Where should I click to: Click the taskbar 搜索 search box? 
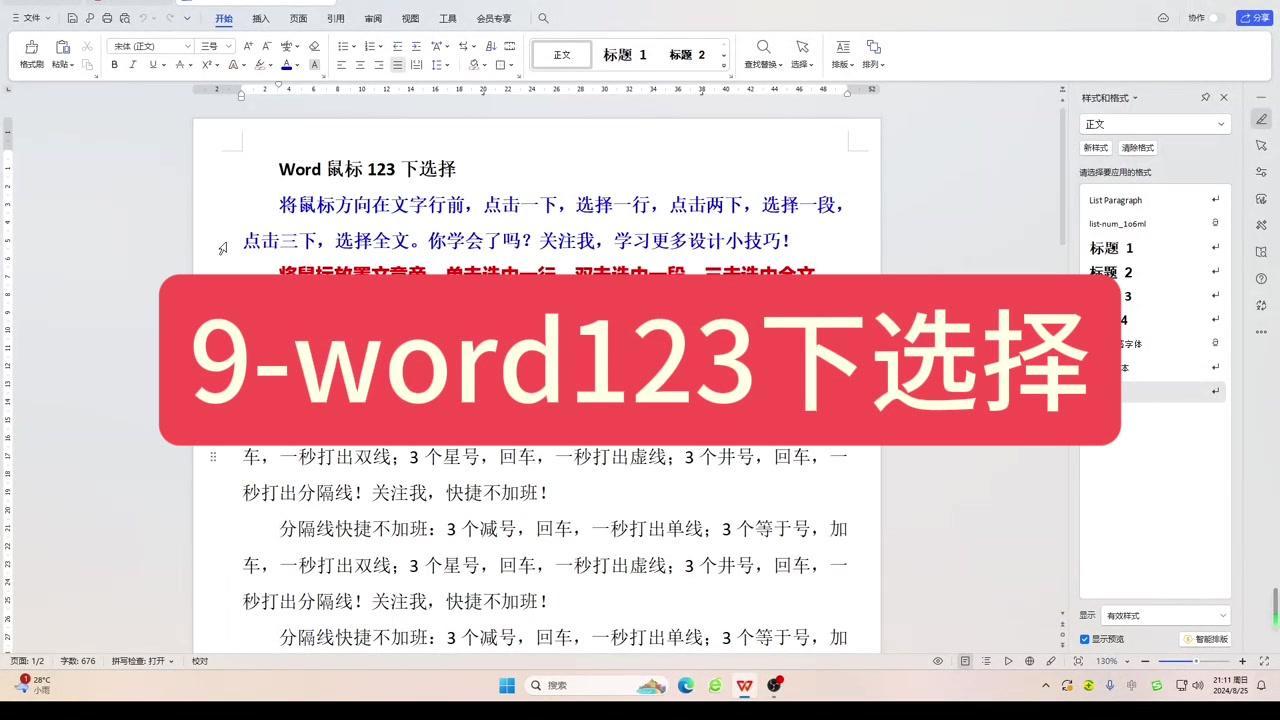596,685
